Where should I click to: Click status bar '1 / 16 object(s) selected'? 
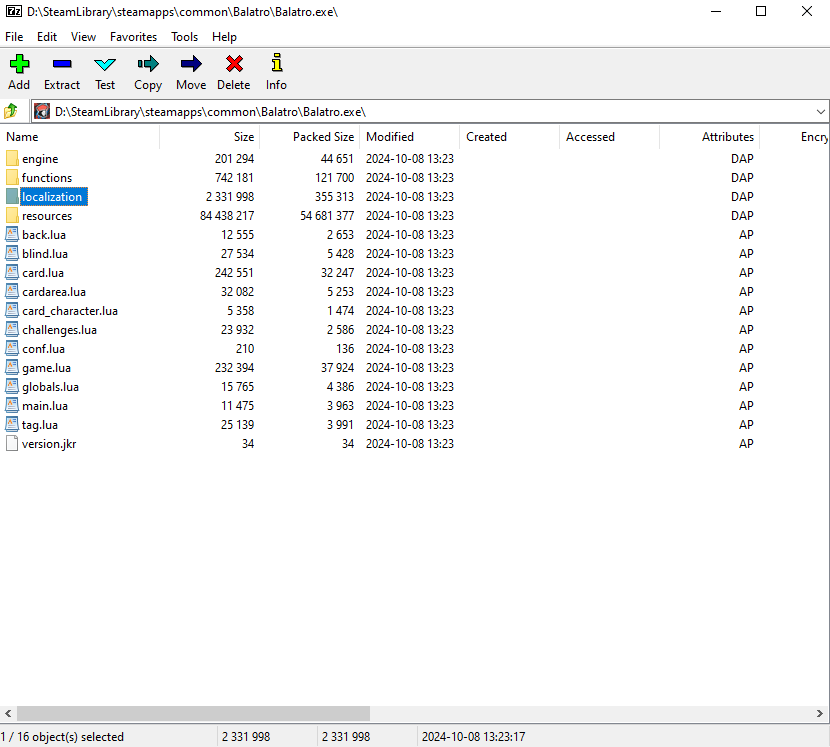click(62, 736)
